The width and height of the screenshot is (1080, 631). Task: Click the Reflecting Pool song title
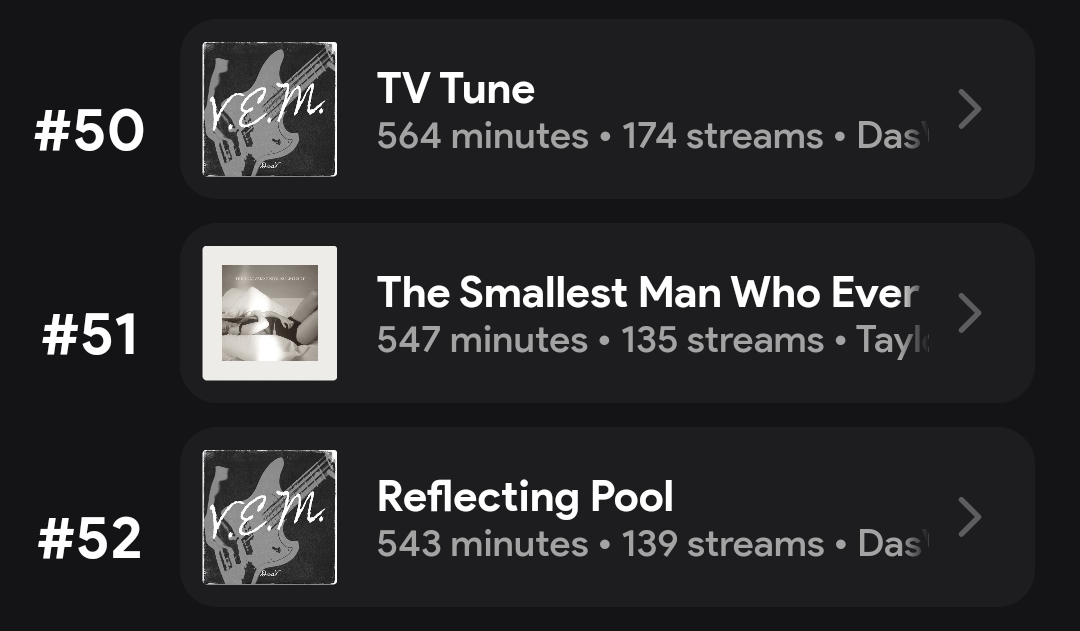coord(525,497)
